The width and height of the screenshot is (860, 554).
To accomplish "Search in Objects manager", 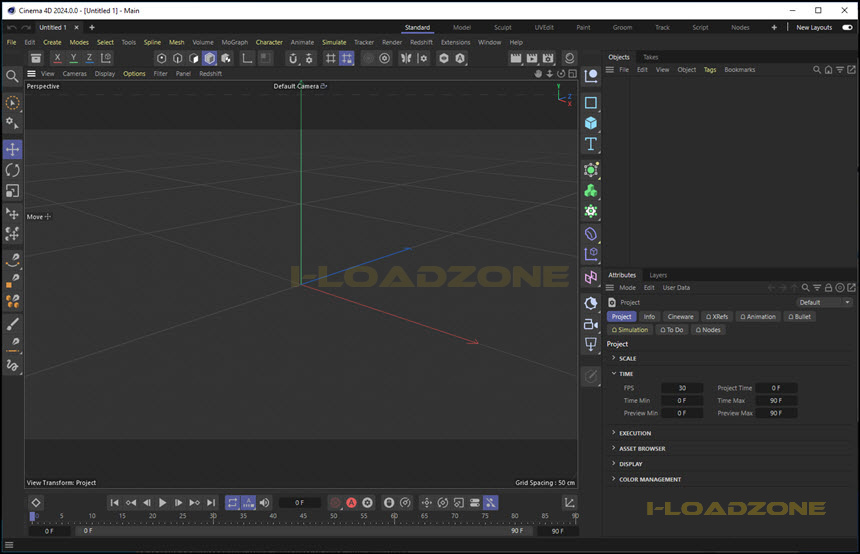I will click(x=817, y=70).
